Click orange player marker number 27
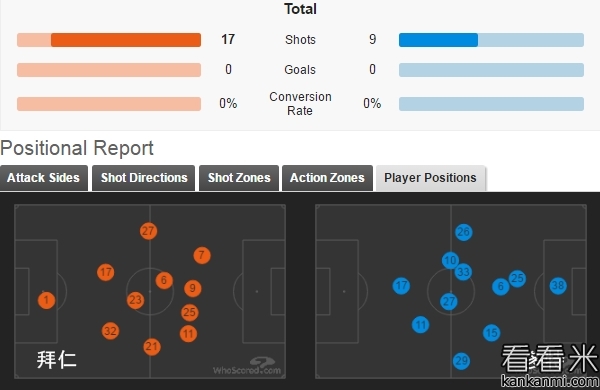 148,231
